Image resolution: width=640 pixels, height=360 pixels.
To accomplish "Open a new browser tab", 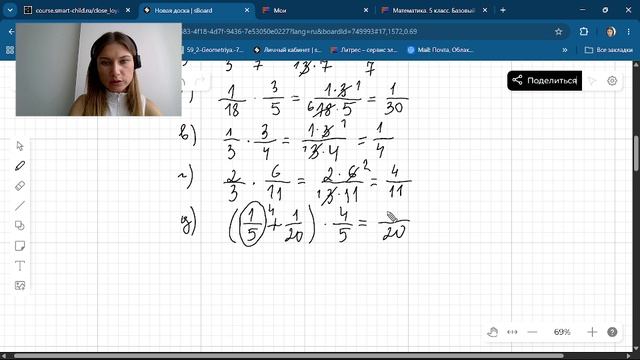I will pyautogui.click(x=503, y=10).
